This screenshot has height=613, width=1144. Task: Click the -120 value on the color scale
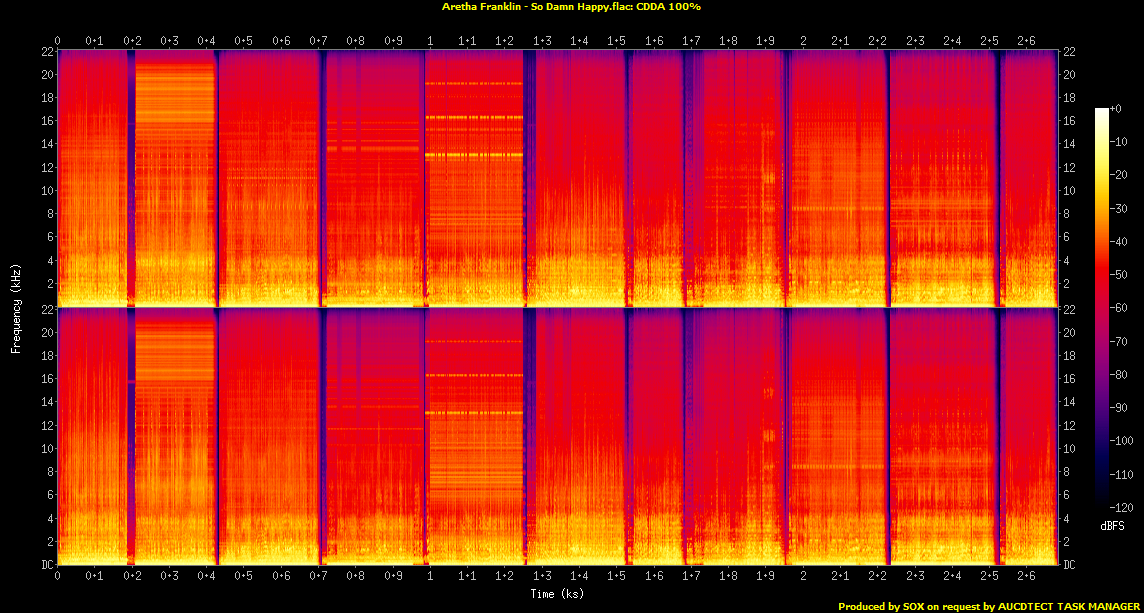pos(1123,507)
